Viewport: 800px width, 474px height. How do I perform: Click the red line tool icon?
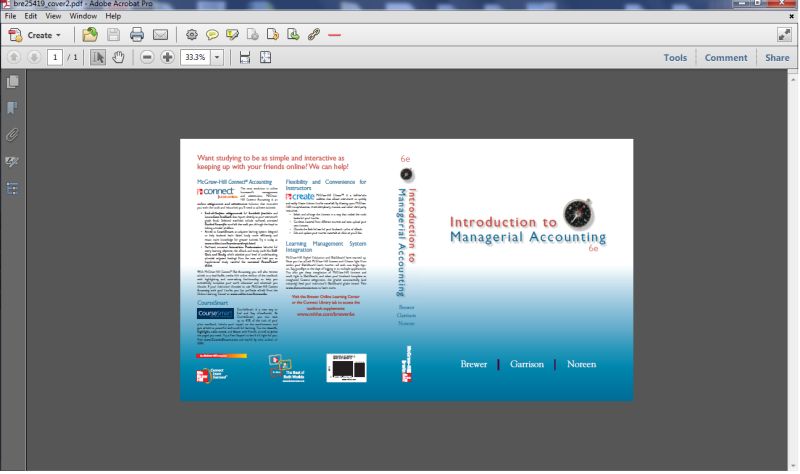[334, 35]
